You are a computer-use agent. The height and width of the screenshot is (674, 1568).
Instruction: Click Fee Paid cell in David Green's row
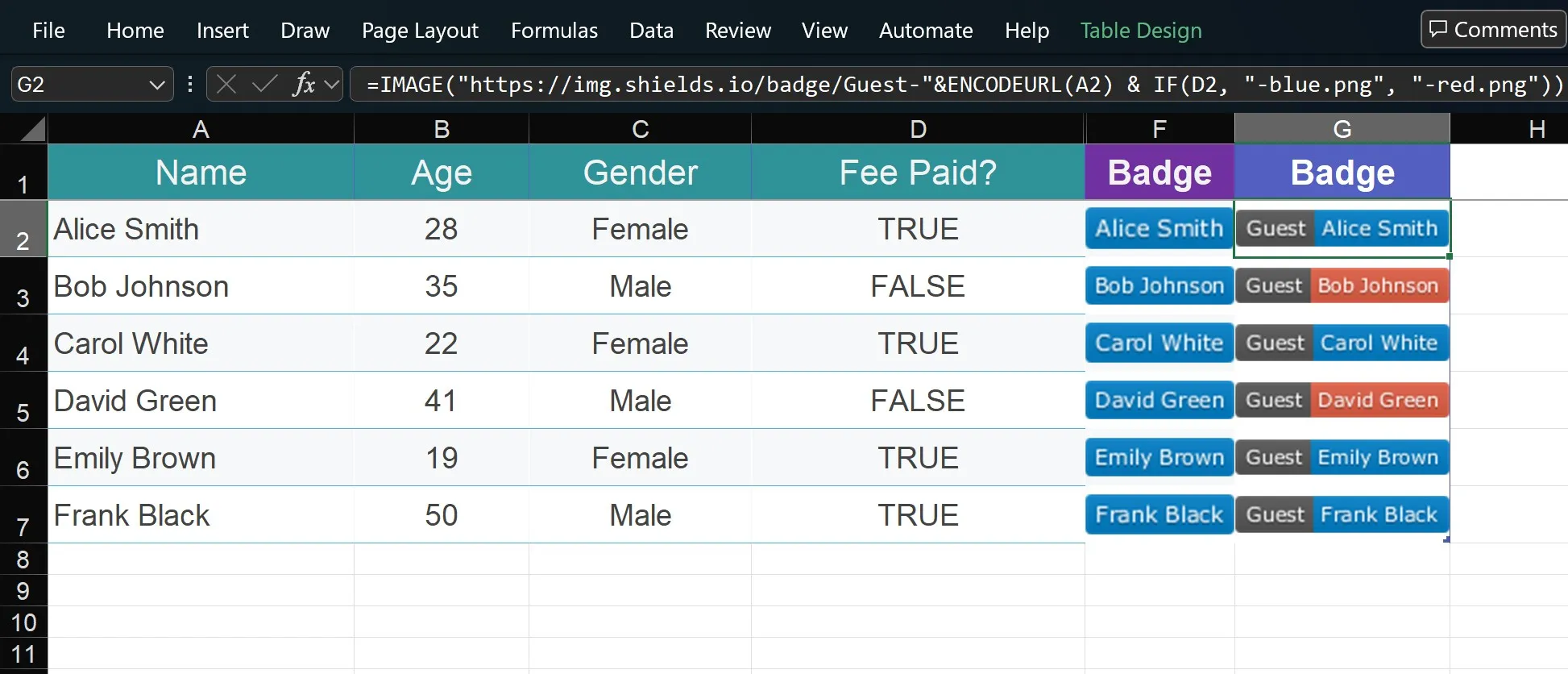[x=918, y=401]
